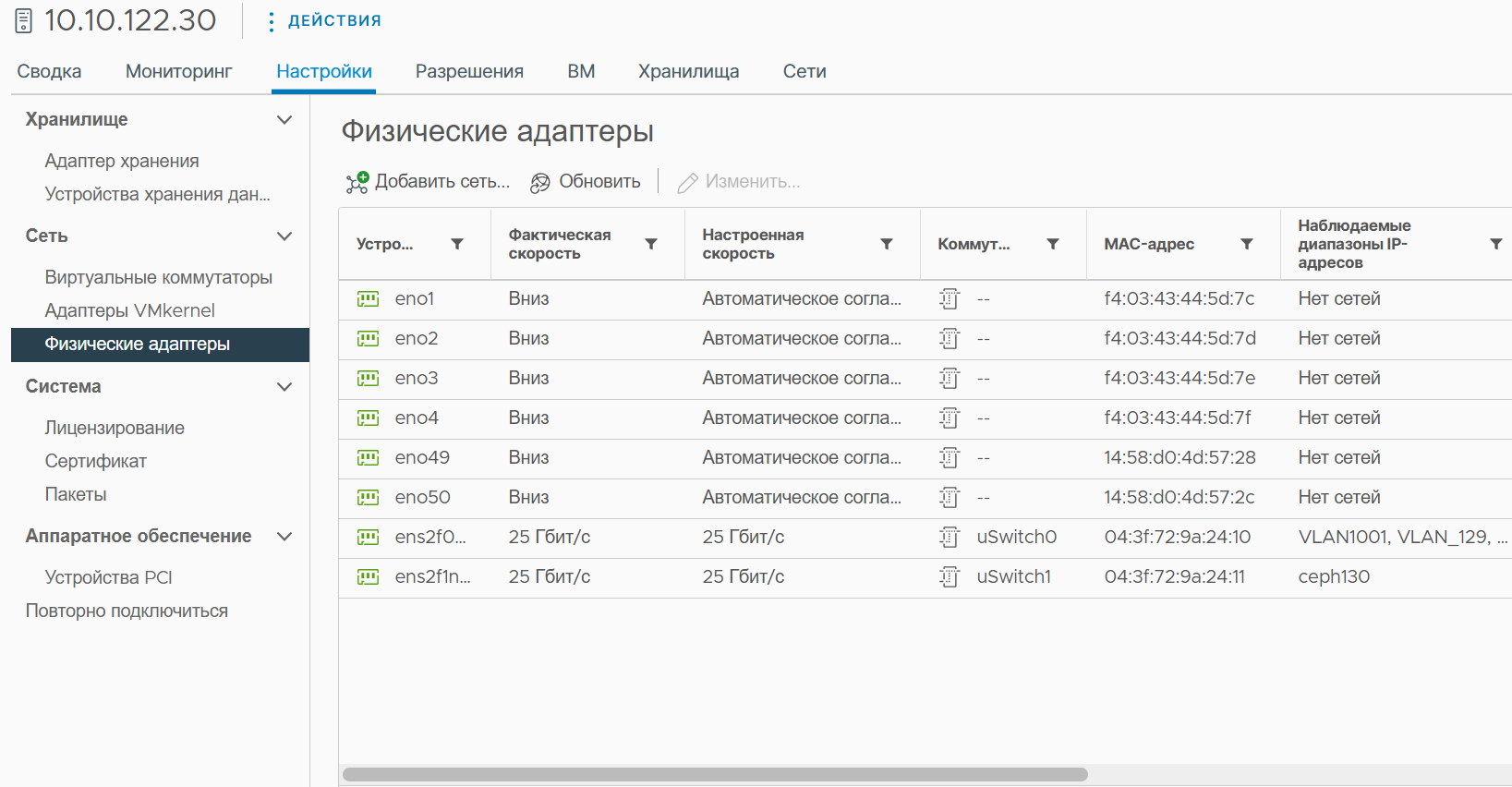
Task: Open the Действия actions menu
Action: 324,20
